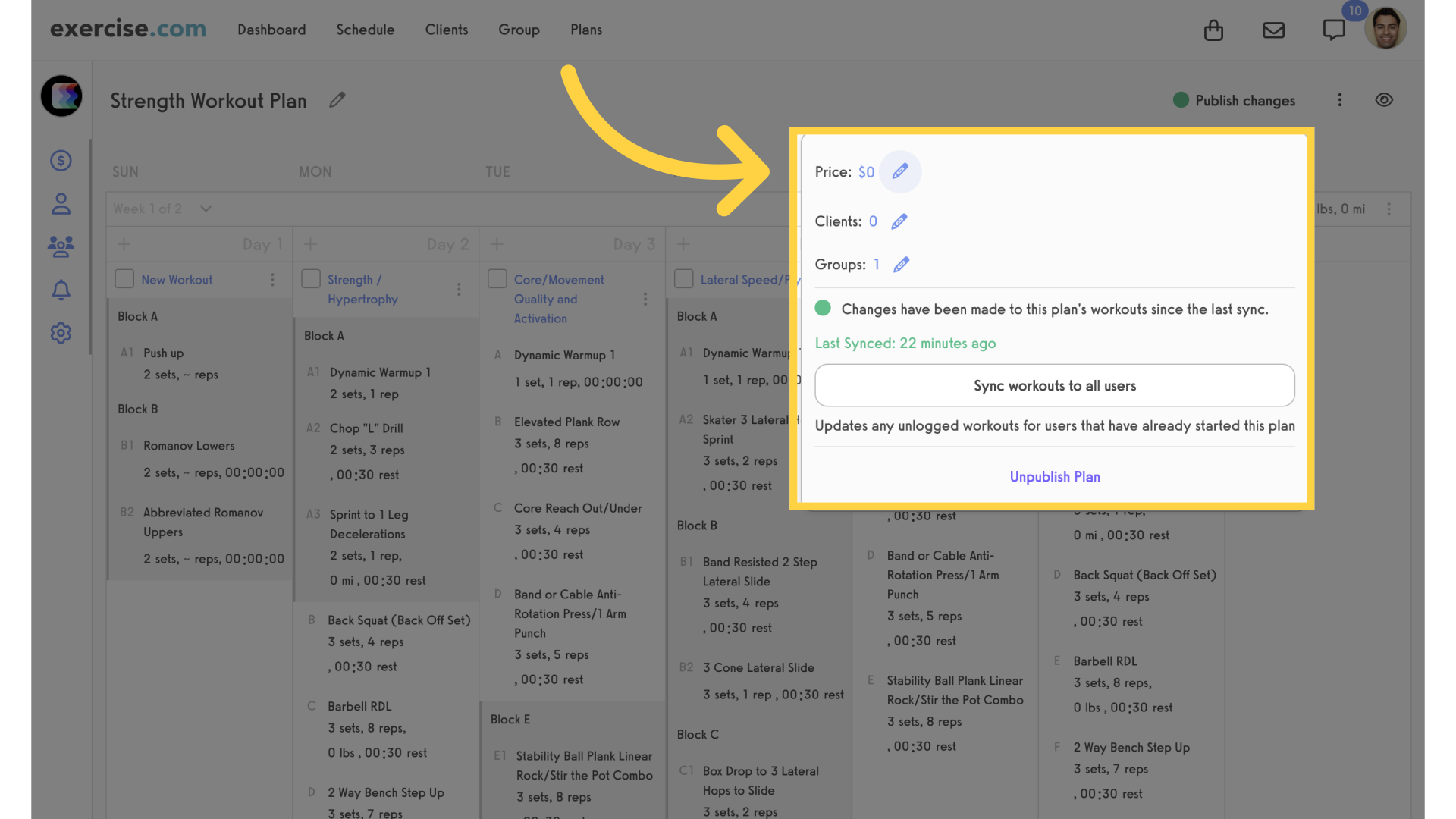Image resolution: width=1456 pixels, height=819 pixels.
Task: Select the group members icon
Action: pyautogui.click(x=60, y=247)
